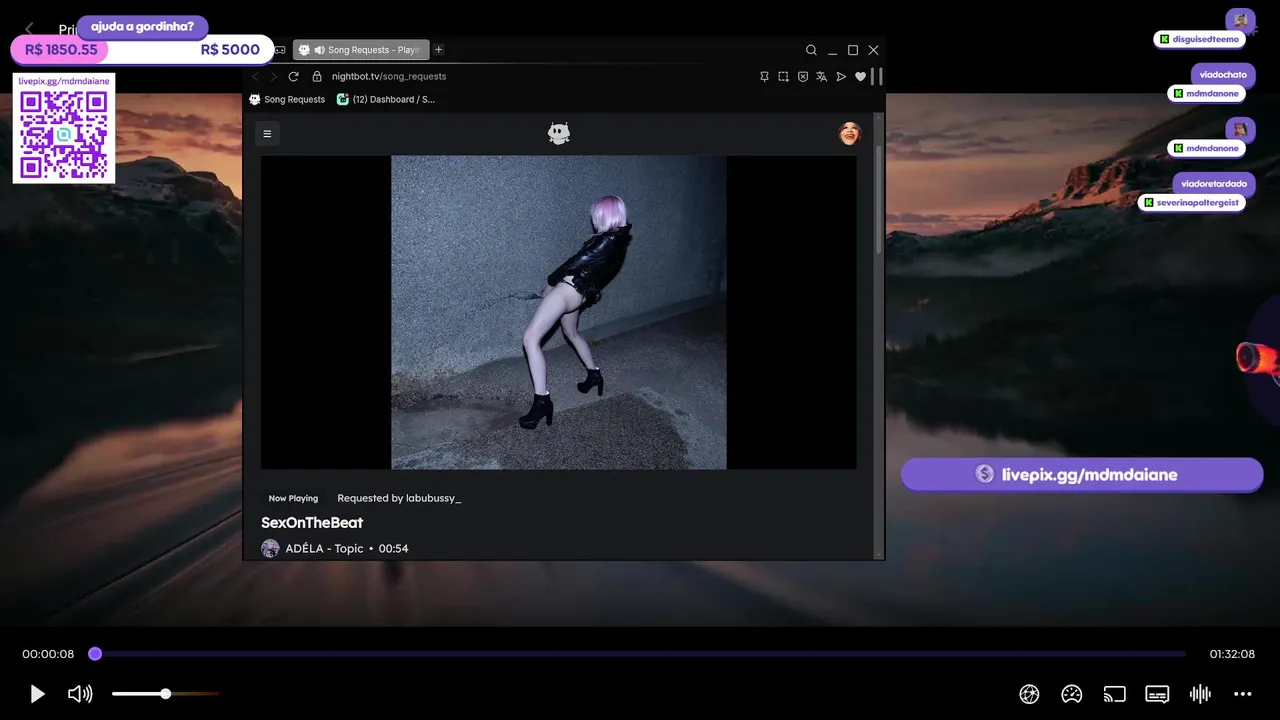Viewport: 1280px width, 720px height.
Task: Click the disguisedteemo chat username
Action: pos(1204,39)
